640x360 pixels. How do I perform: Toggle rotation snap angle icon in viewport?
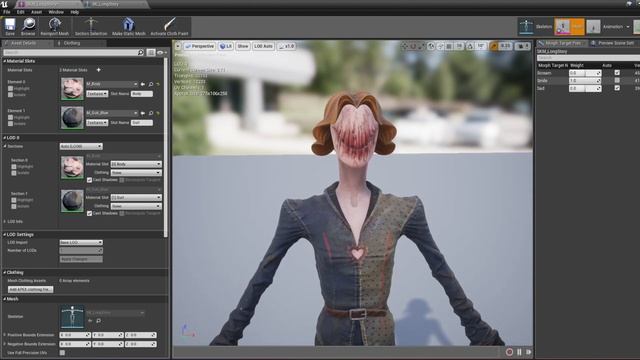click(470, 46)
